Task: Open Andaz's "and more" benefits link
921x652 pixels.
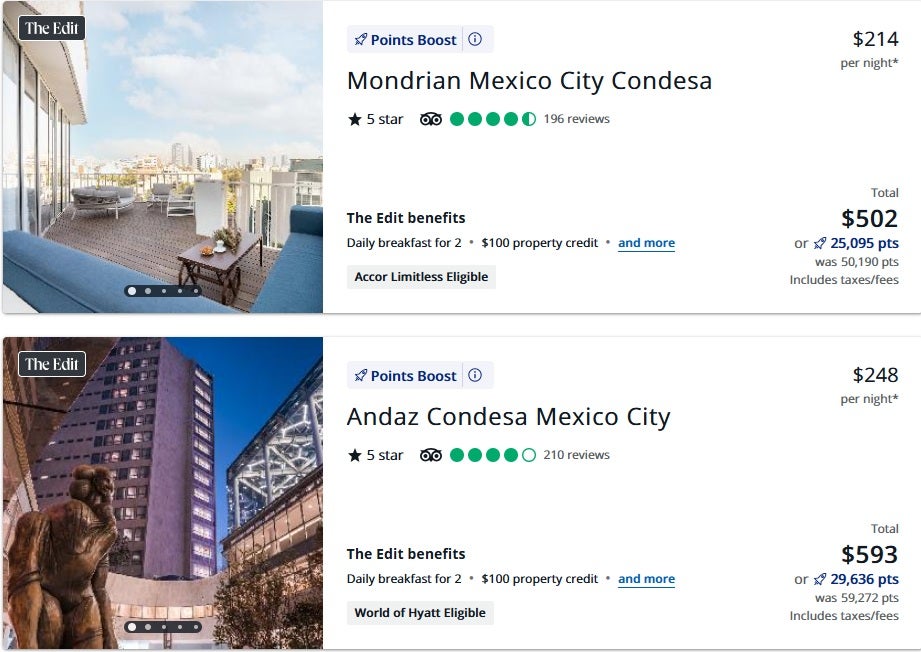Action: coord(646,579)
